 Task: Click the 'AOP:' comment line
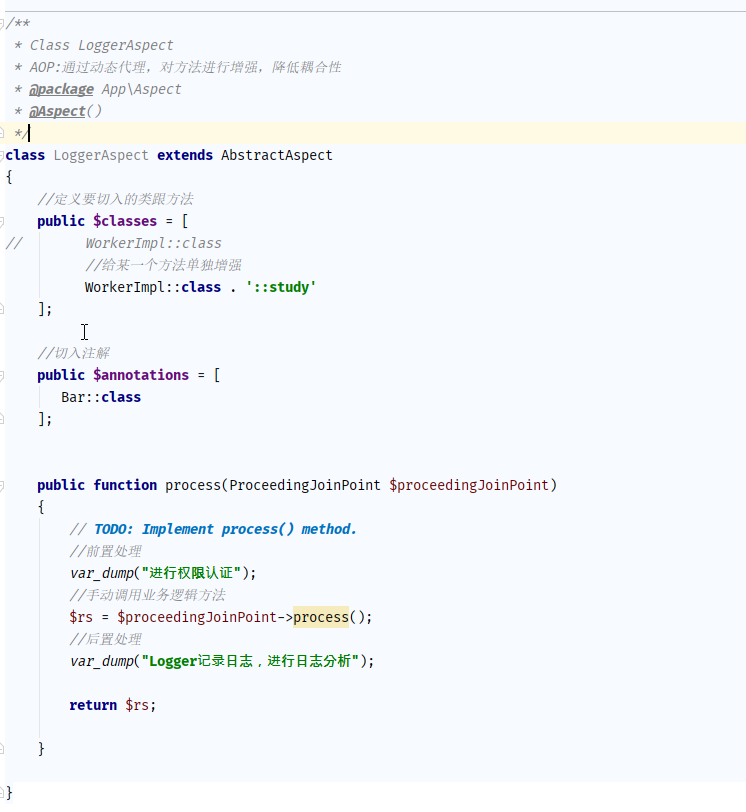coord(185,67)
